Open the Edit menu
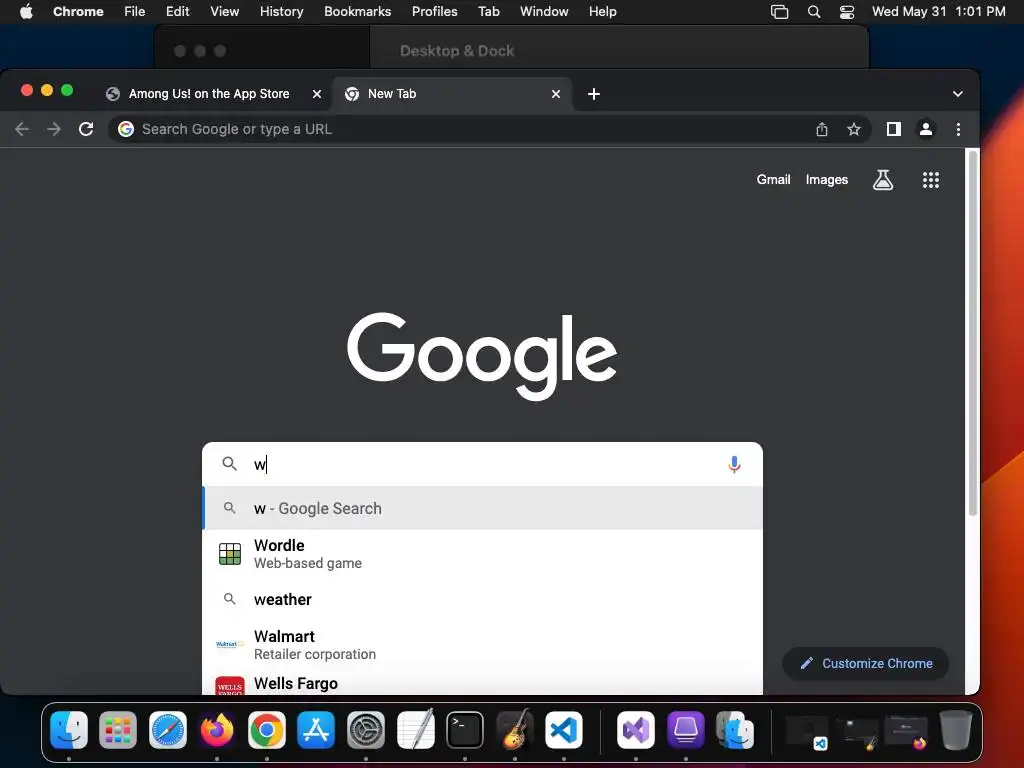The height and width of the screenshot is (768, 1024). coord(178,12)
